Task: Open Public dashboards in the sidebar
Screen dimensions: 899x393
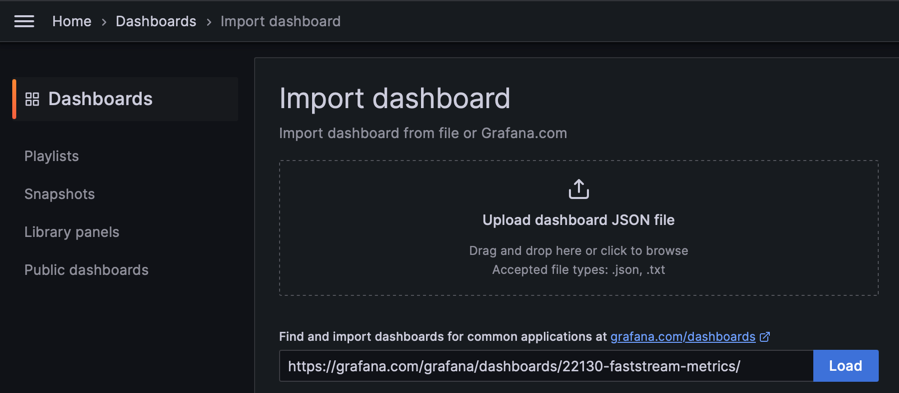Action: (x=86, y=270)
